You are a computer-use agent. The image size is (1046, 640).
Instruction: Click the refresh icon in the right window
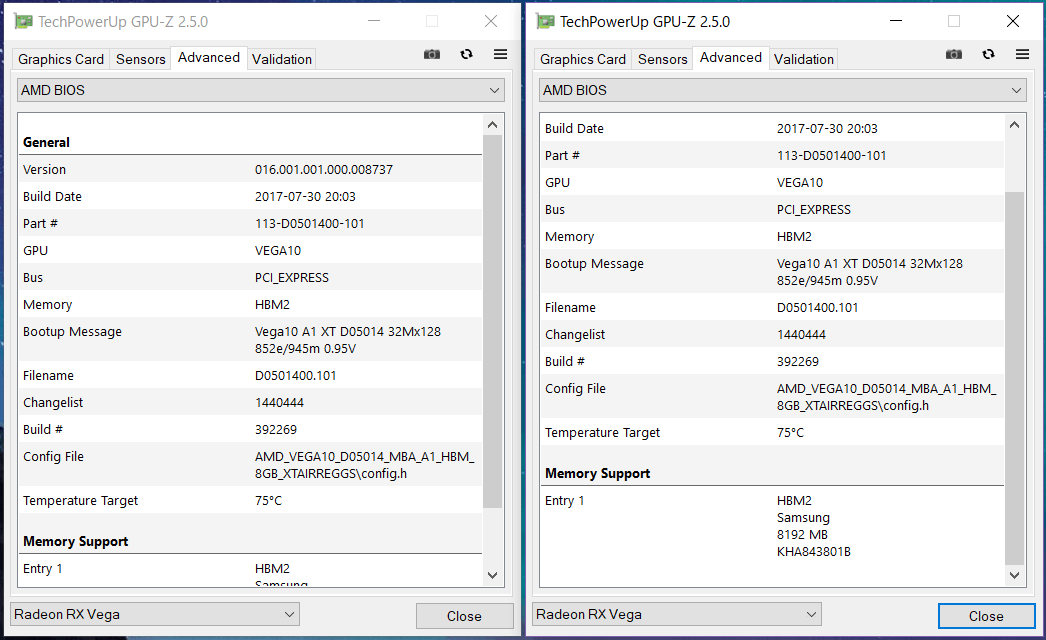pos(988,54)
